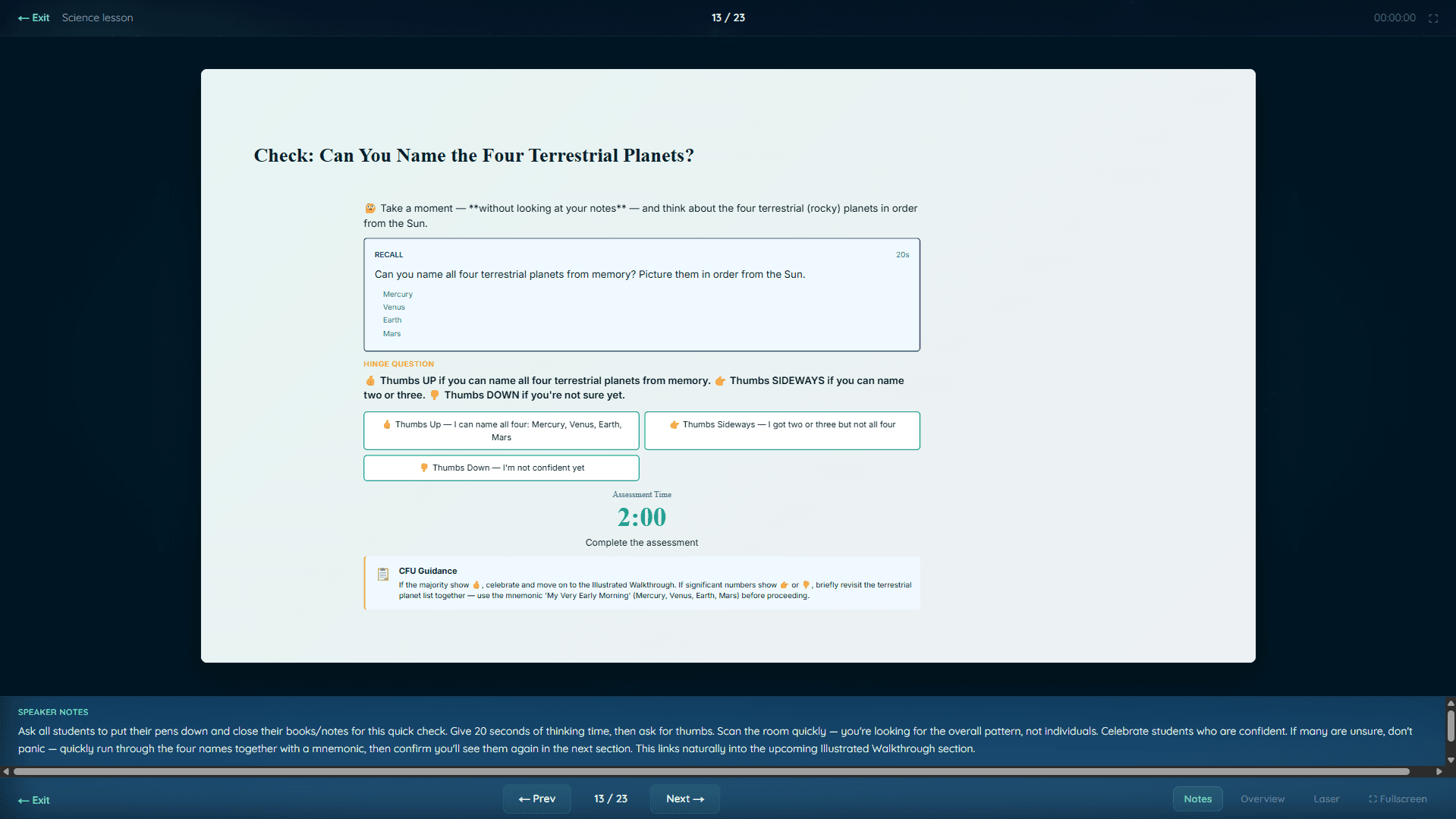
Task: Go back with Prev button
Action: click(536, 799)
